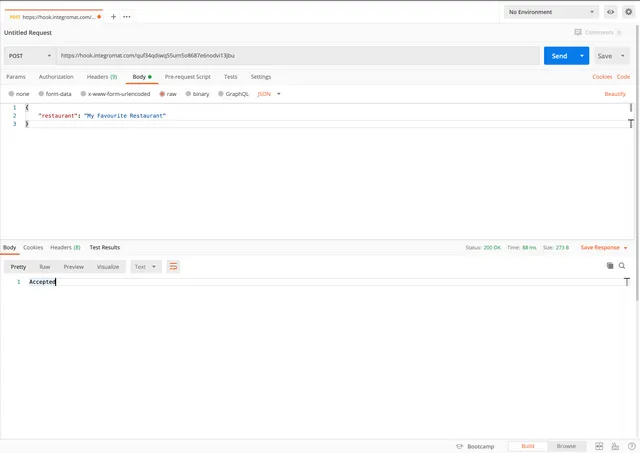
Task: Click the tab options ellipsis icon
Action: pos(127,16)
